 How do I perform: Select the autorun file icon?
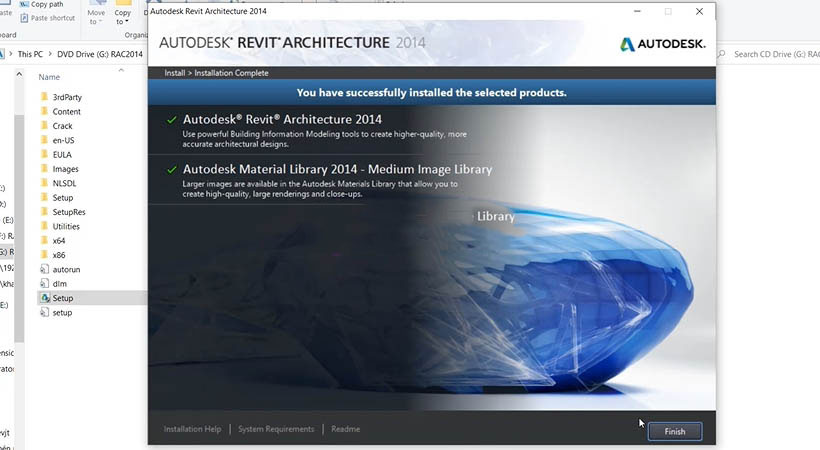click(44, 269)
